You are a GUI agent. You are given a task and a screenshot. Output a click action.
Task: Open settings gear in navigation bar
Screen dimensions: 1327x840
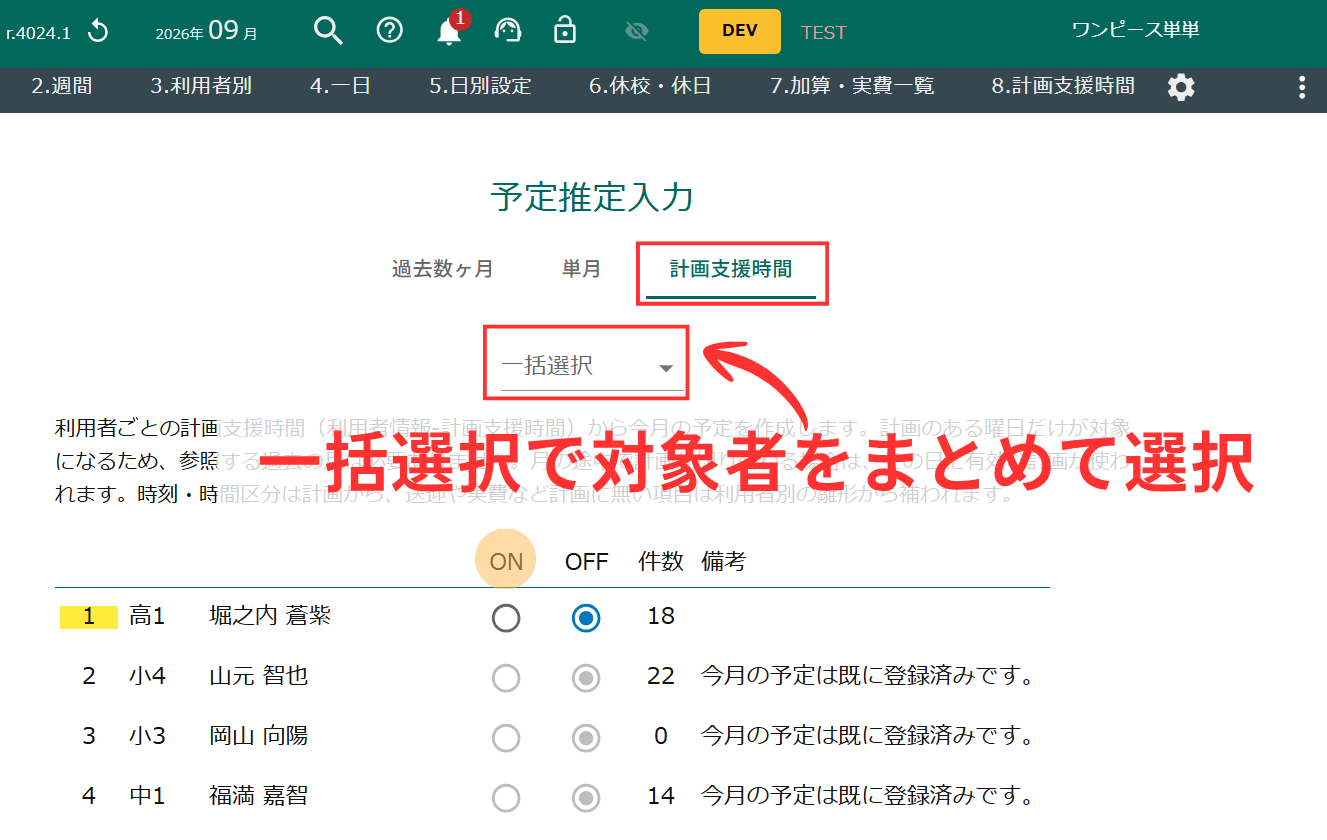[1181, 87]
